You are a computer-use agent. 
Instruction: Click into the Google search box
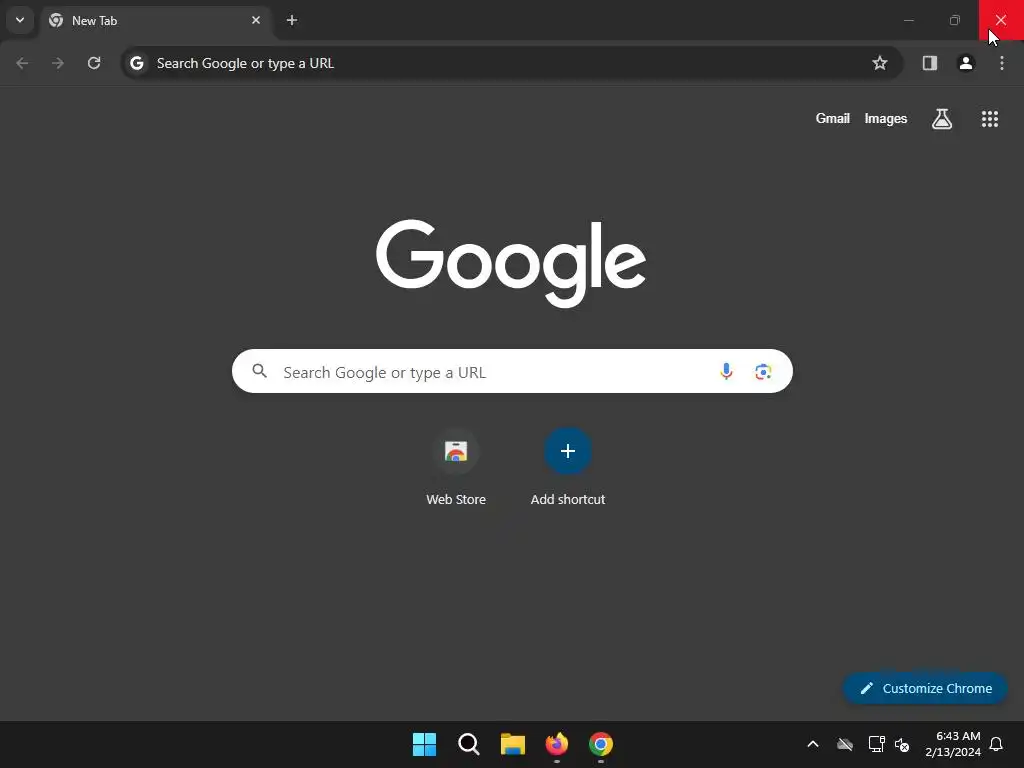512,372
